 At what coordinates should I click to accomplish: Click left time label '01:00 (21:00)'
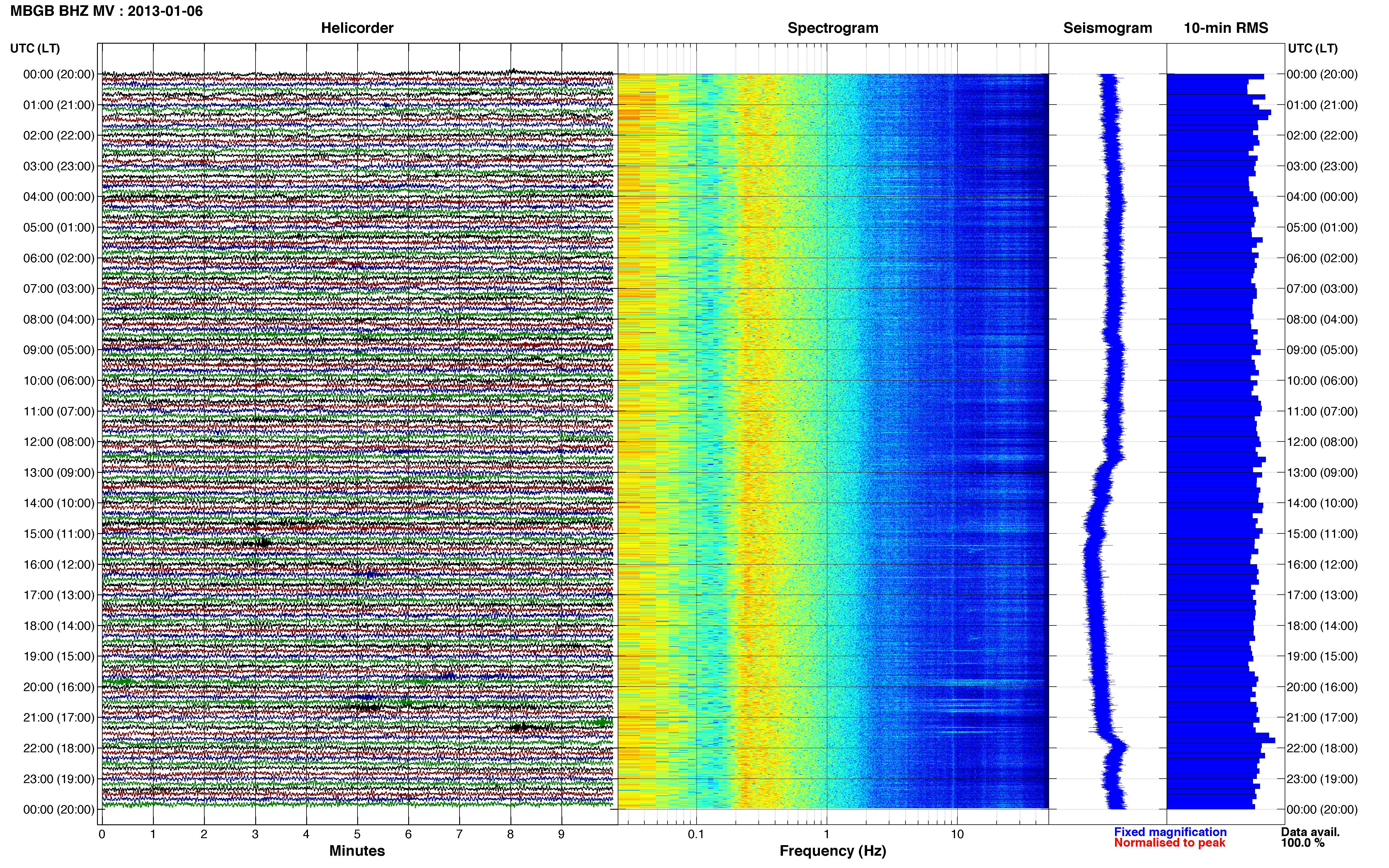tap(59, 105)
